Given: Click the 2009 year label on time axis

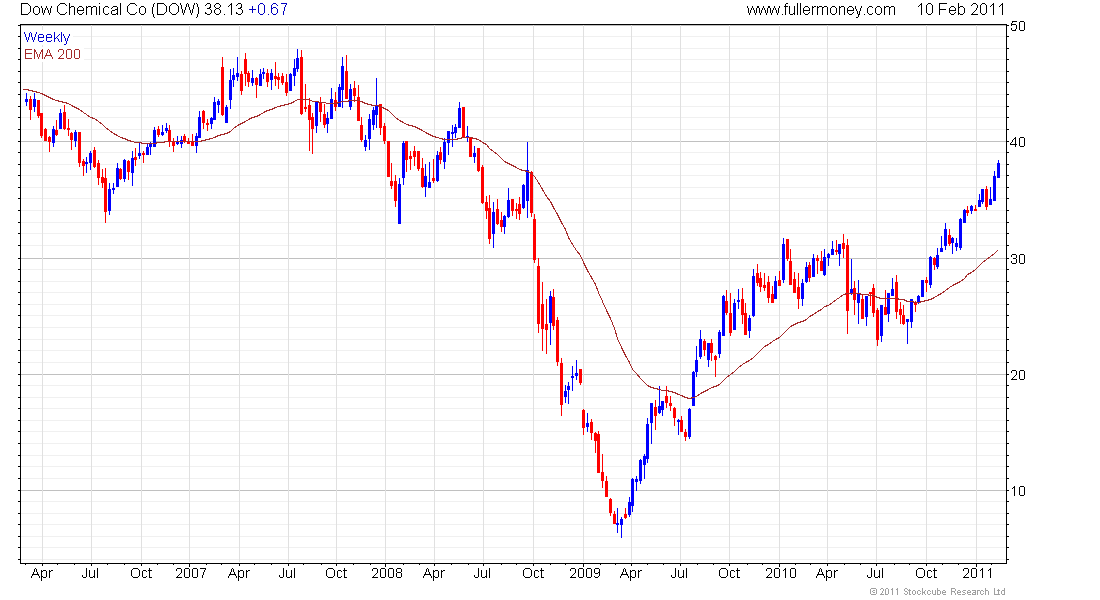Looking at the screenshot, I should (585, 573).
